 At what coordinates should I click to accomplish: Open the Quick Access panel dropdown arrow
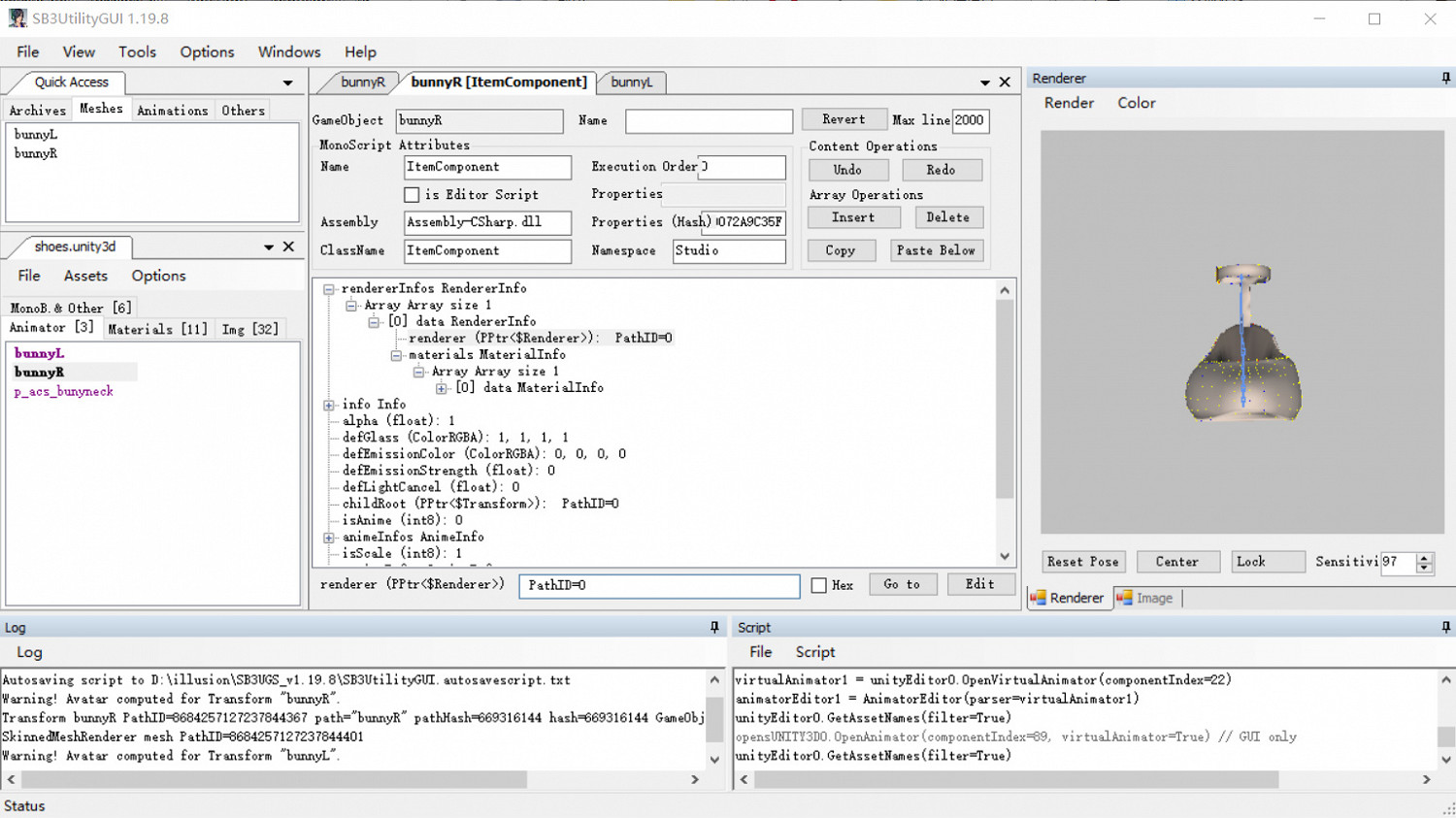(287, 82)
